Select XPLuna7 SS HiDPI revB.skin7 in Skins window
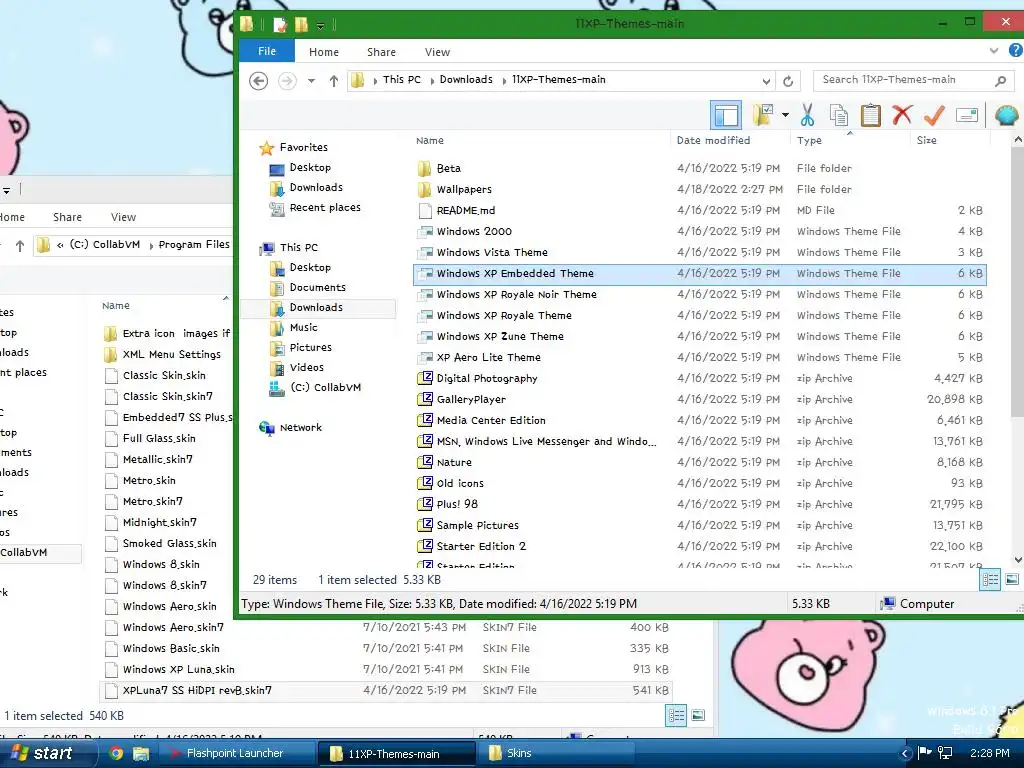 pyautogui.click(x=385, y=690)
